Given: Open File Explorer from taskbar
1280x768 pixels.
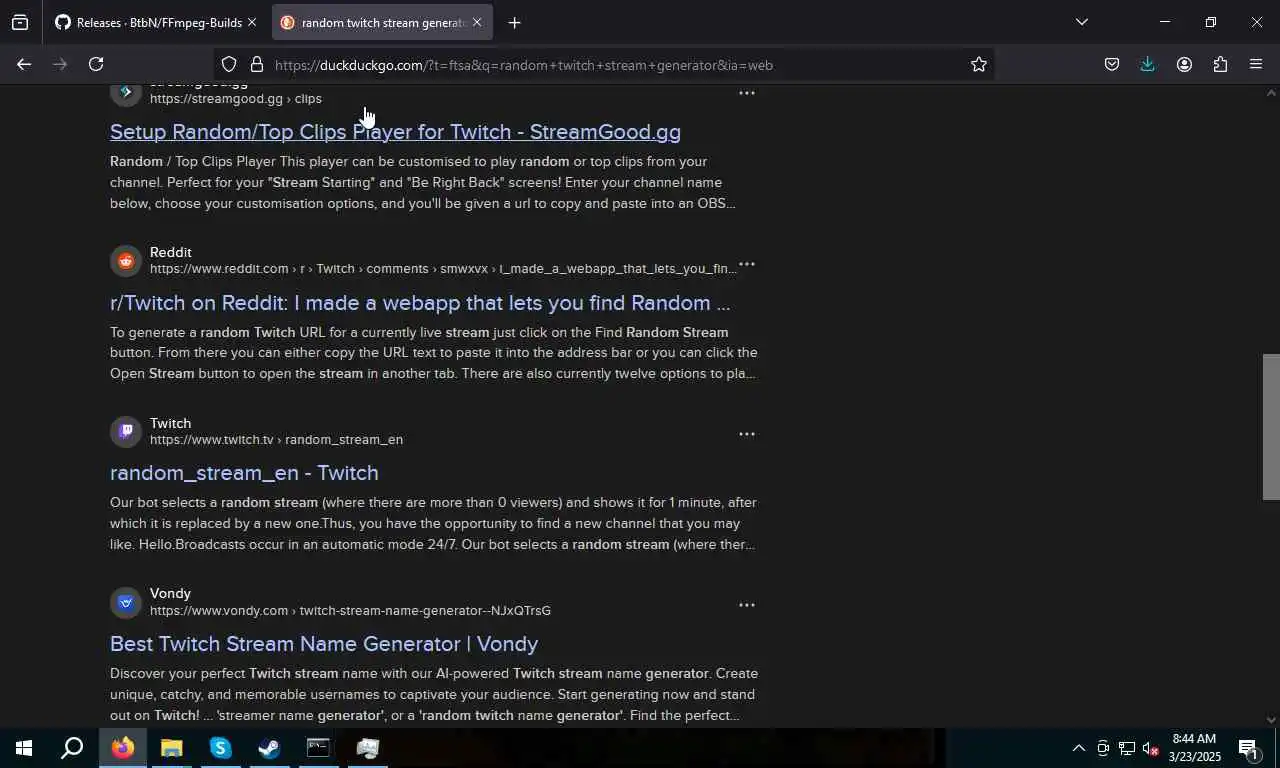Looking at the screenshot, I should (x=171, y=748).
